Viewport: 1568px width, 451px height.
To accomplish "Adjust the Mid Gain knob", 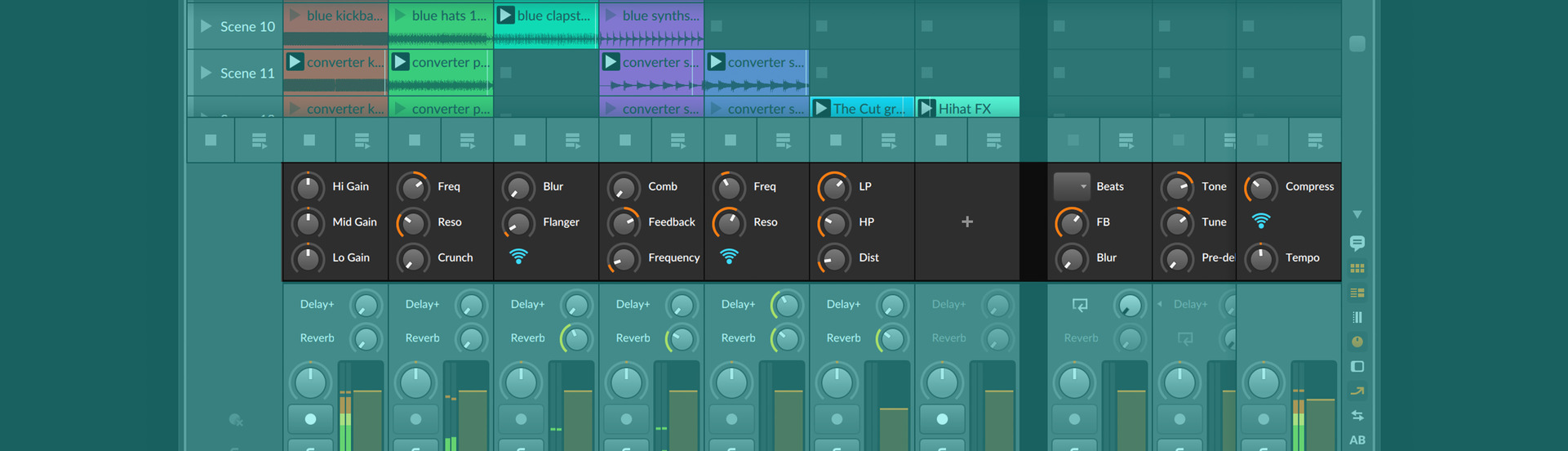I will pos(308,222).
